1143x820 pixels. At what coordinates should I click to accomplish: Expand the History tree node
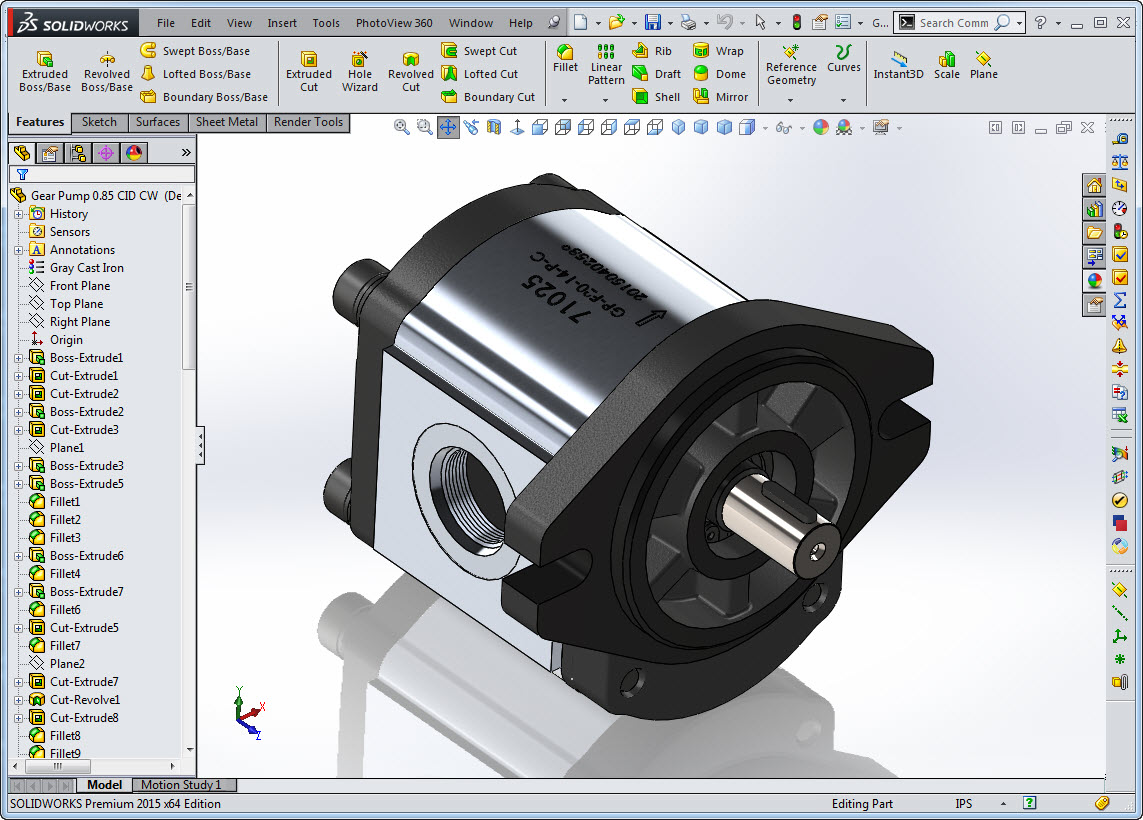(18, 214)
